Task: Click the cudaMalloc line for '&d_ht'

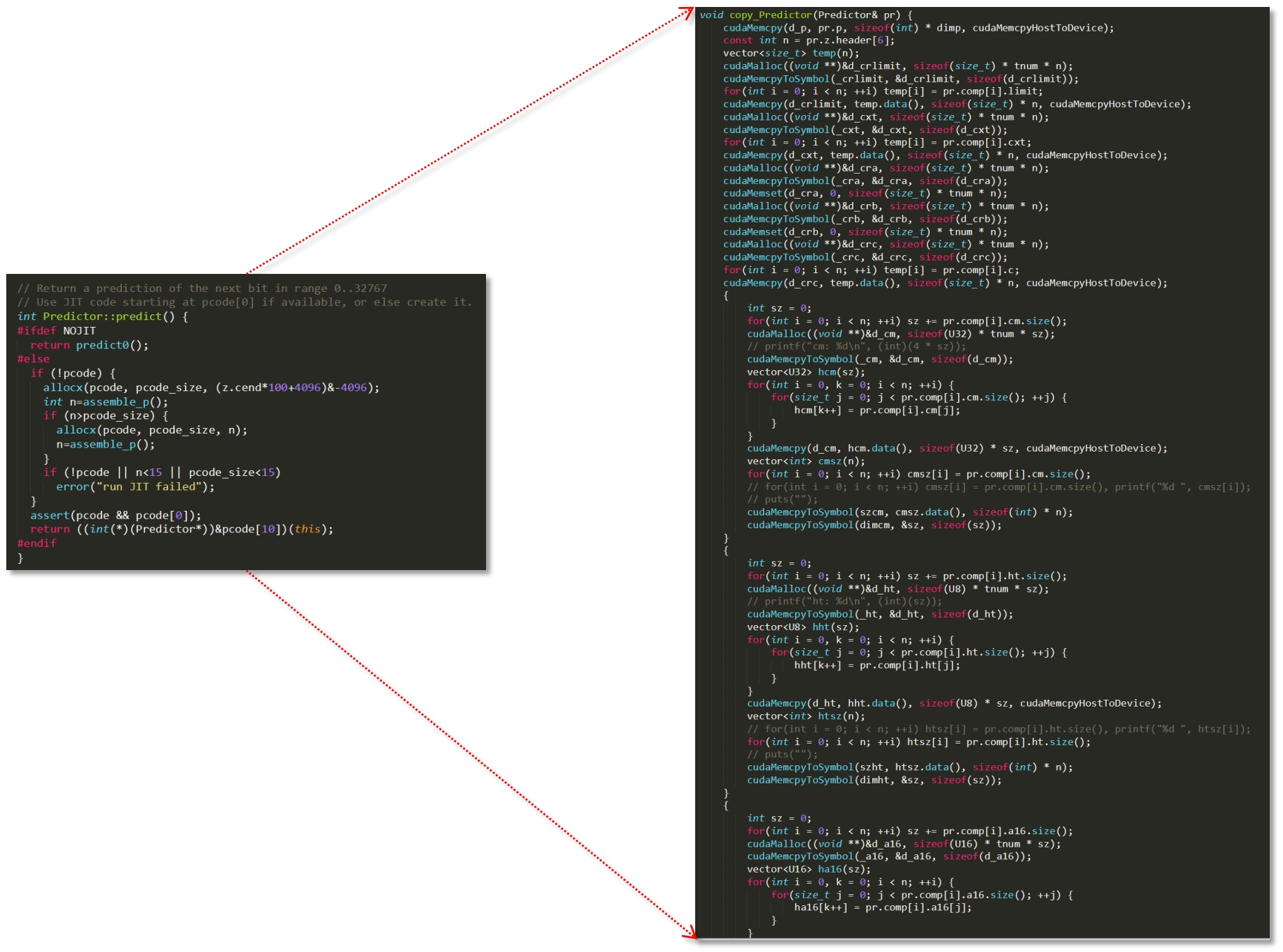Action: point(898,589)
